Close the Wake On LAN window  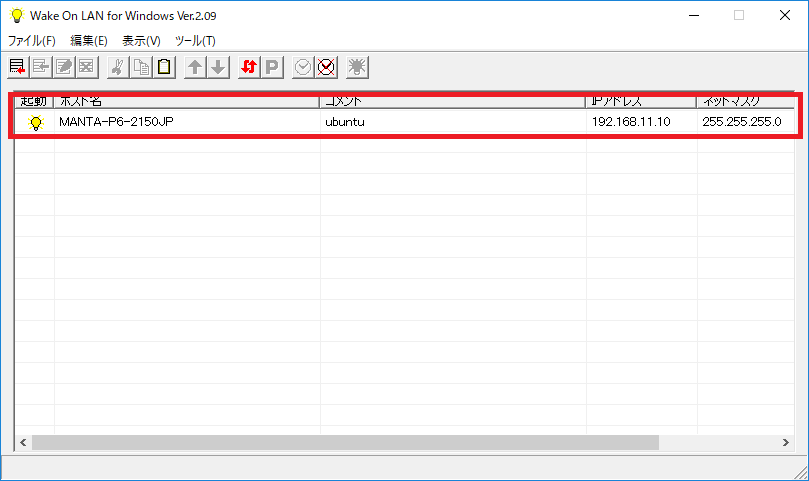pyautogui.click(x=785, y=15)
